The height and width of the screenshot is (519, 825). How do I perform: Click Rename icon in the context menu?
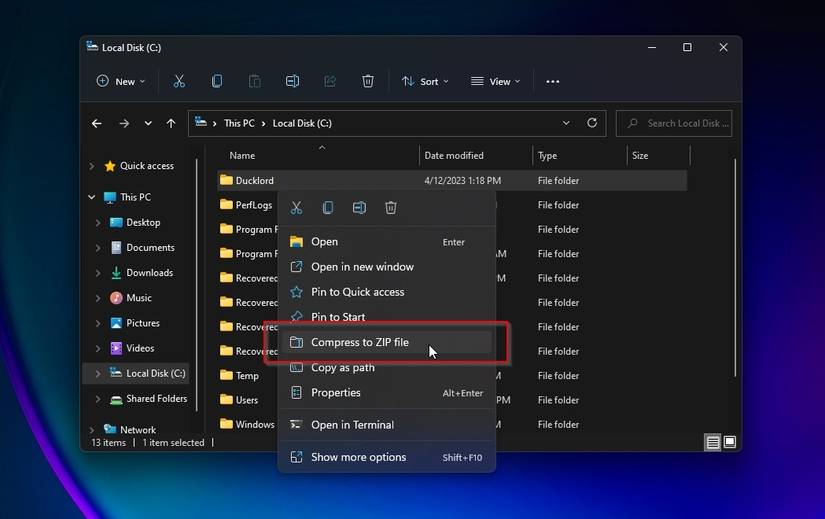[359, 207]
